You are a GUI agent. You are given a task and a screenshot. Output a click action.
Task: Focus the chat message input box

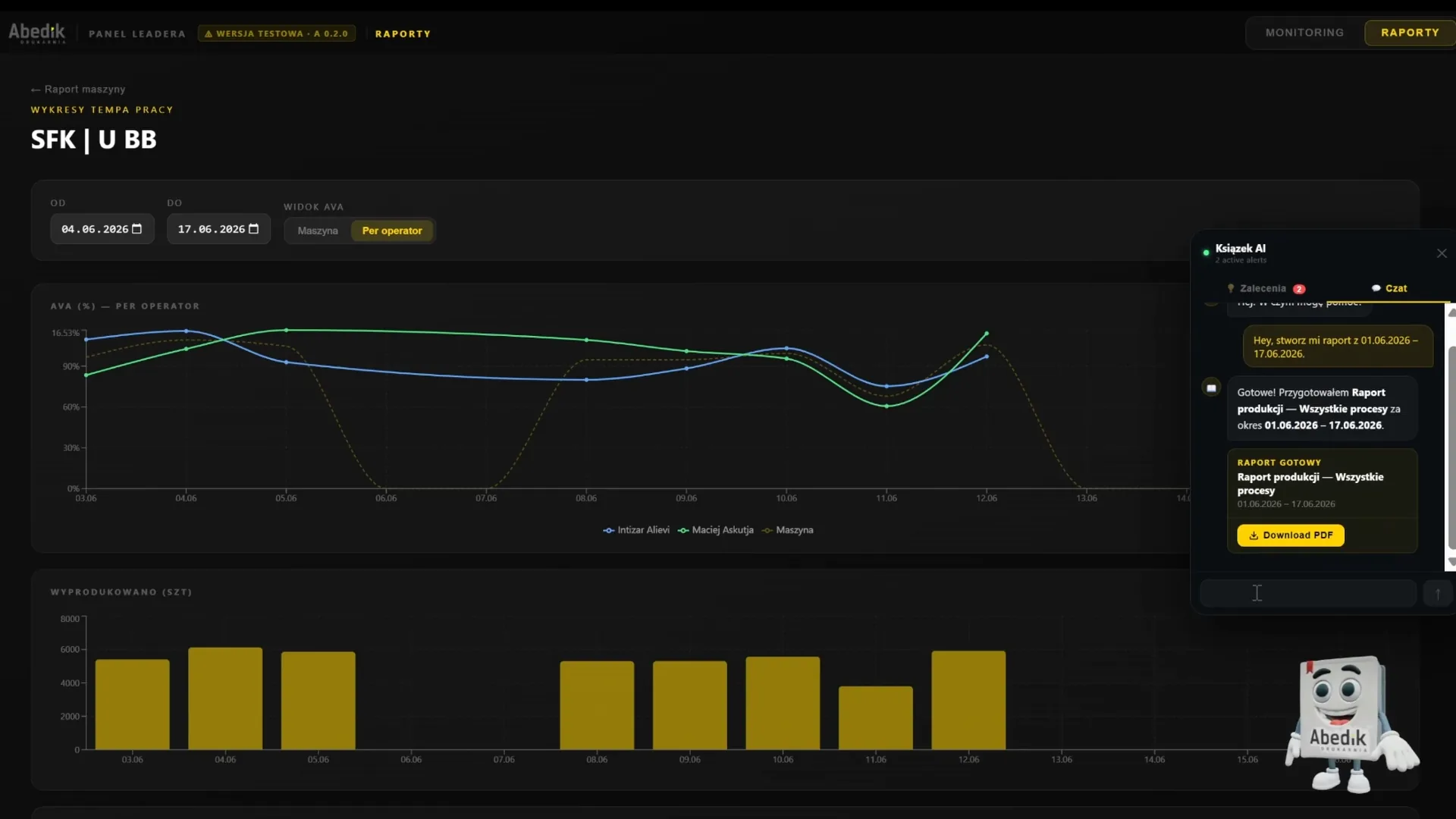pos(1308,593)
